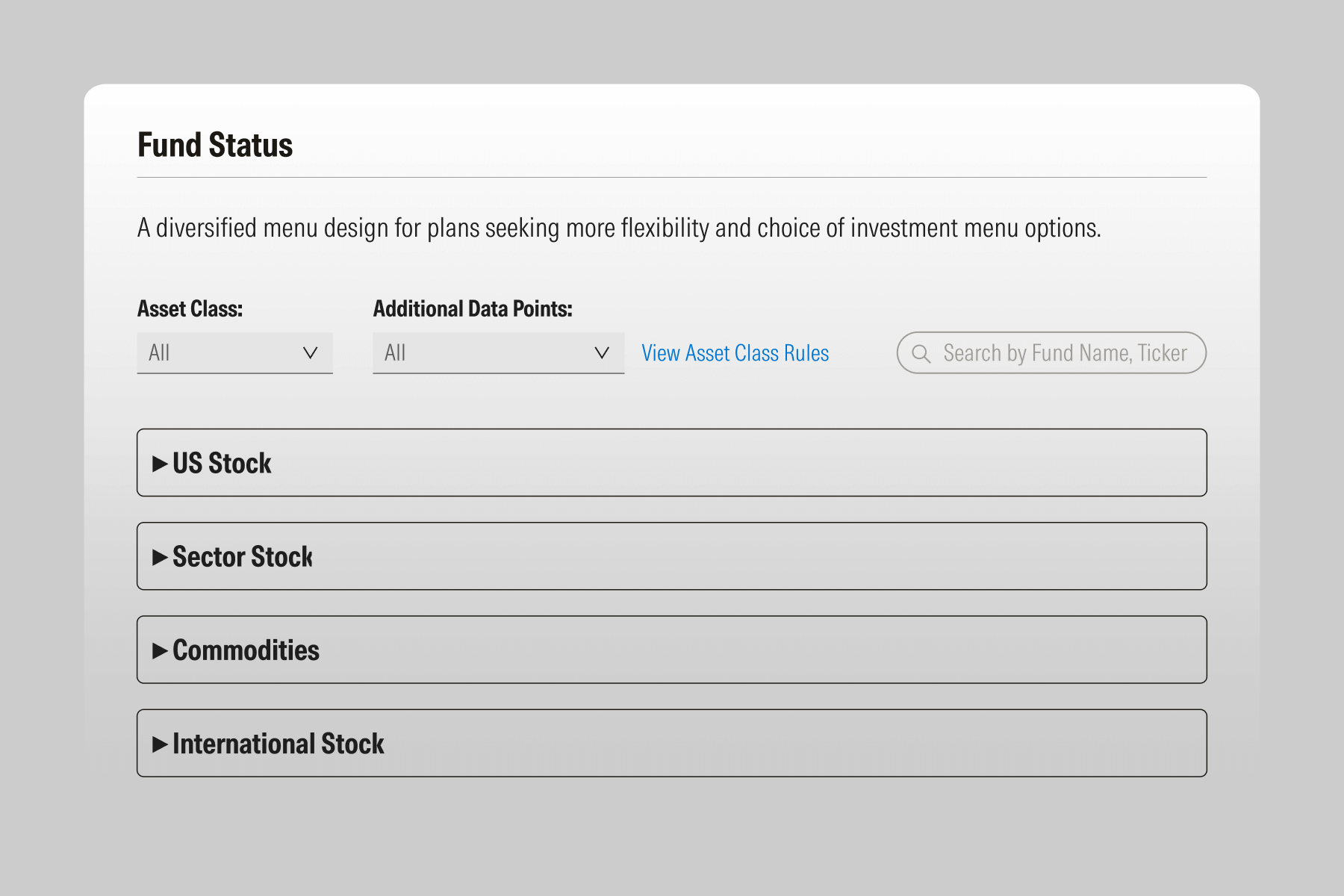Open the Asset Class dropdown
Viewport: 1344px width, 896px height.
pyautogui.click(x=234, y=353)
